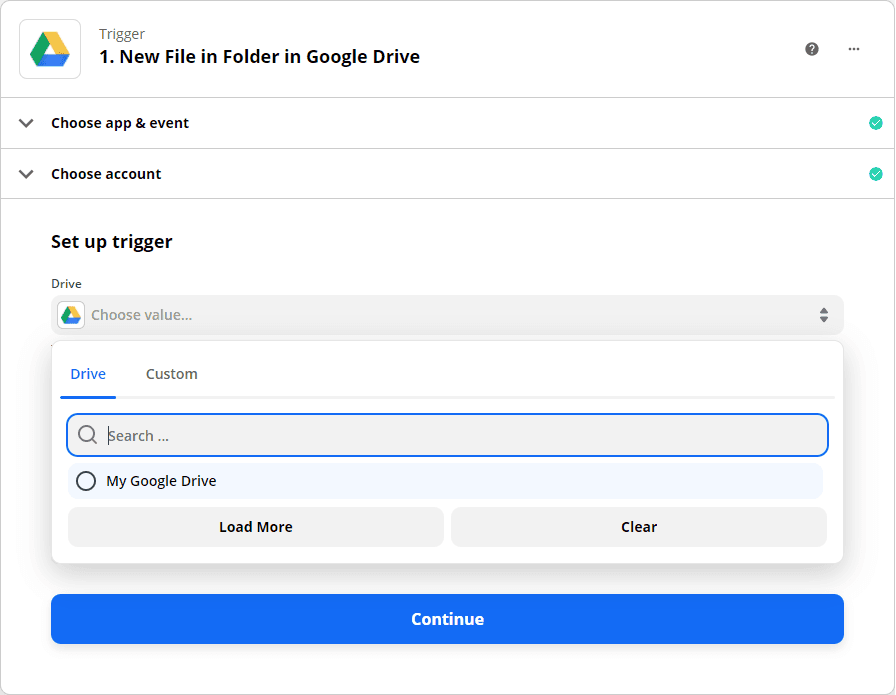The width and height of the screenshot is (896, 695).
Task: Click the Google Drive logo on the trigger card
Action: (49, 47)
